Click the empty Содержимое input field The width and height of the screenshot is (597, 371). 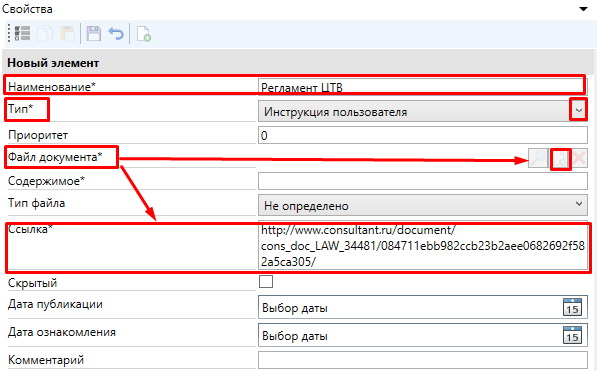(423, 181)
